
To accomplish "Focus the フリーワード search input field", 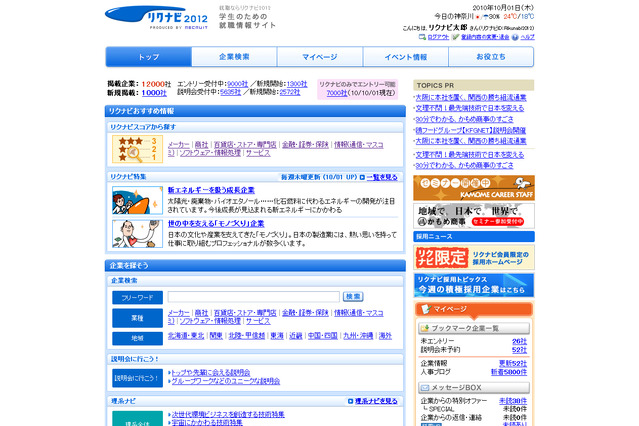I will click(253, 296).
